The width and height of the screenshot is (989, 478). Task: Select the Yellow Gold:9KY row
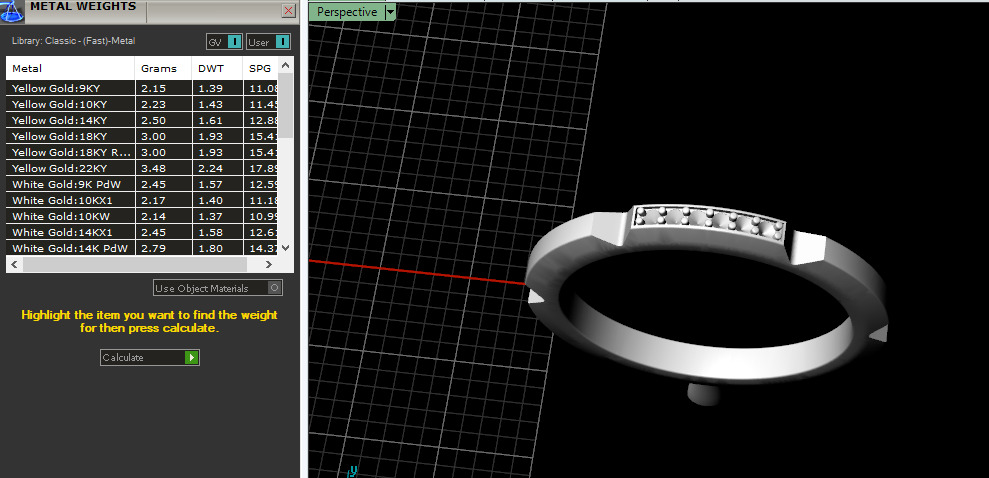click(142, 88)
